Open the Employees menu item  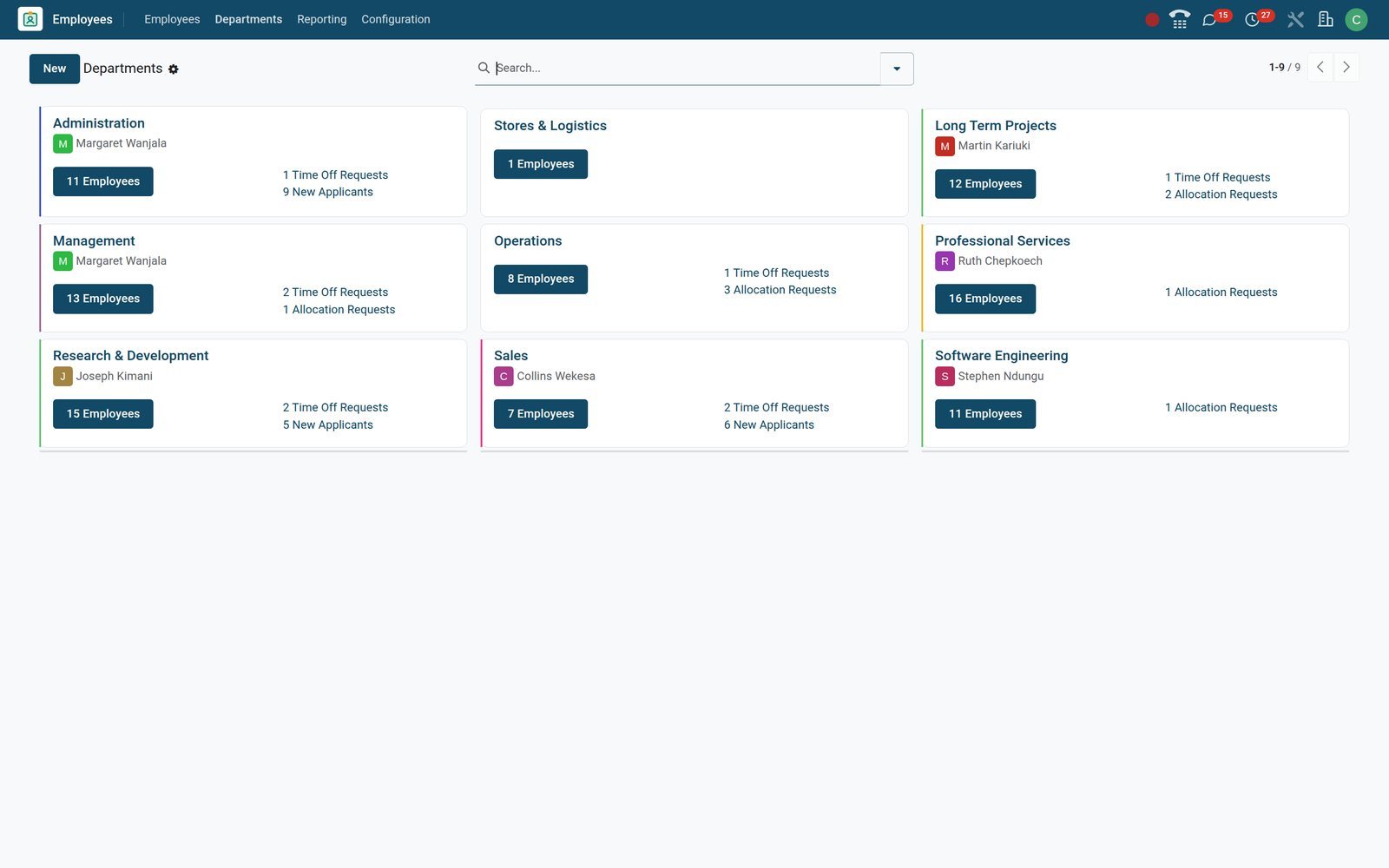[172, 19]
